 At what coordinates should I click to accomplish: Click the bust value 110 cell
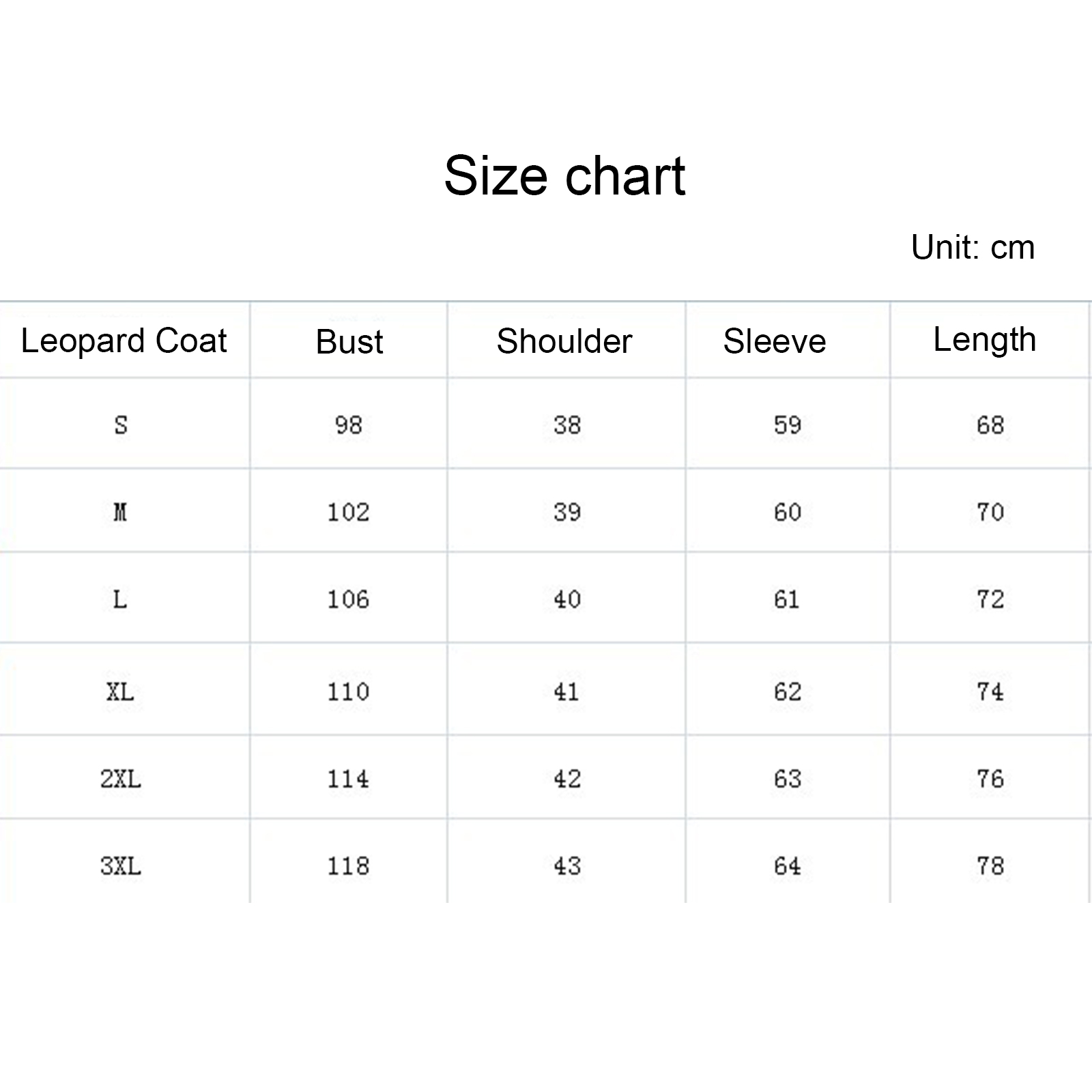click(x=348, y=692)
